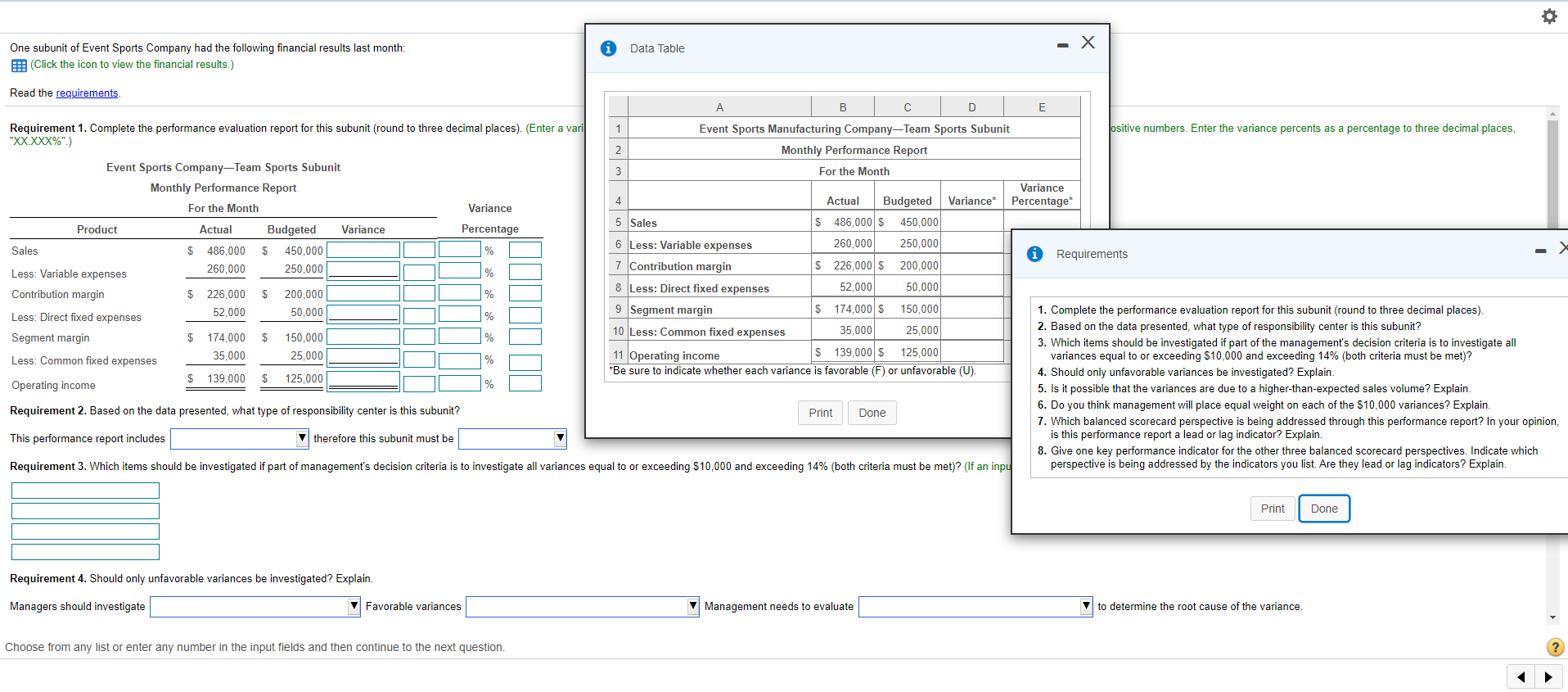Open the 'Management needs to evaluate' dropdown
The image size is (1568, 692).
[x=975, y=607]
